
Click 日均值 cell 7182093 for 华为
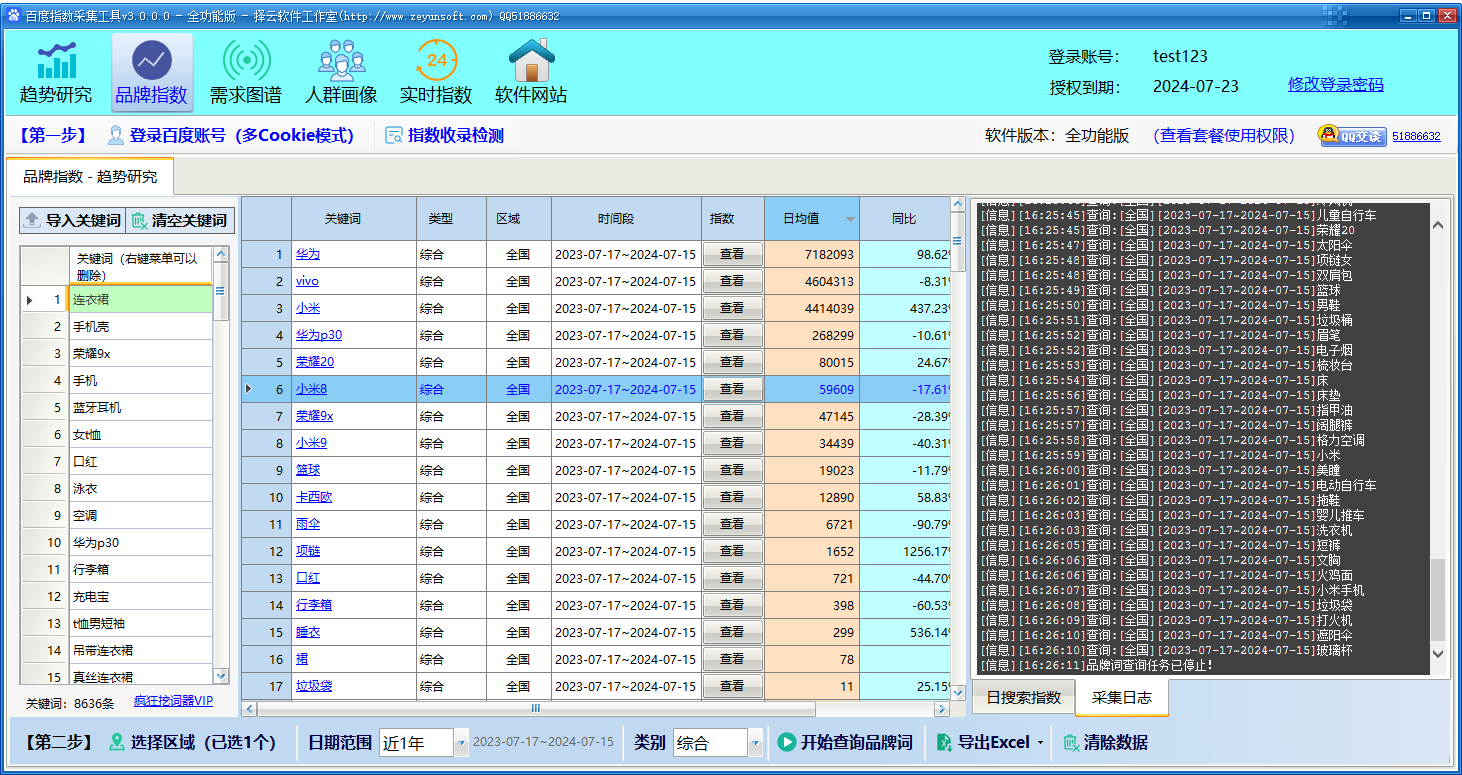click(812, 254)
